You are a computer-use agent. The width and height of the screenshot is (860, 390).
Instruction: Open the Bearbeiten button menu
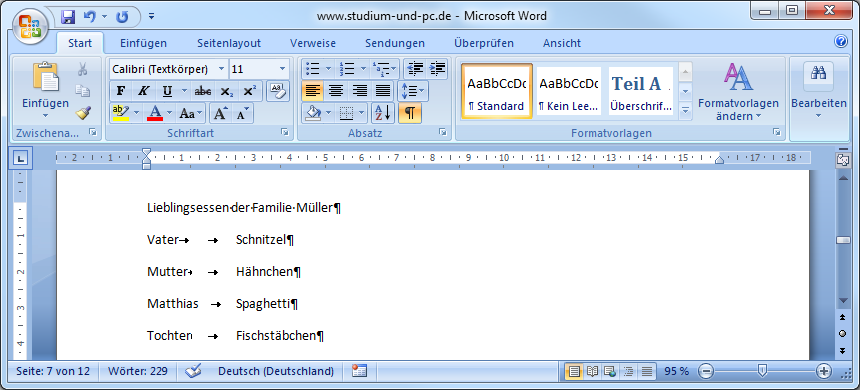[x=818, y=91]
